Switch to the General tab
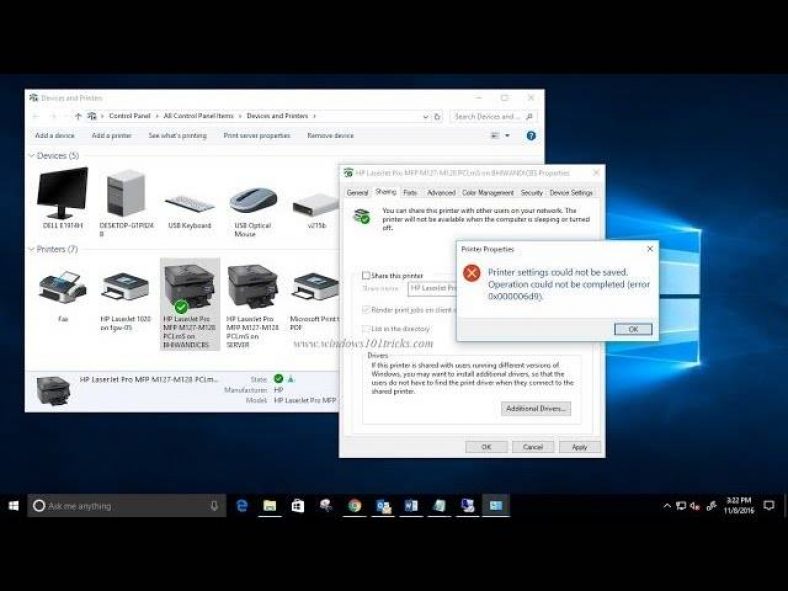 pos(357,193)
